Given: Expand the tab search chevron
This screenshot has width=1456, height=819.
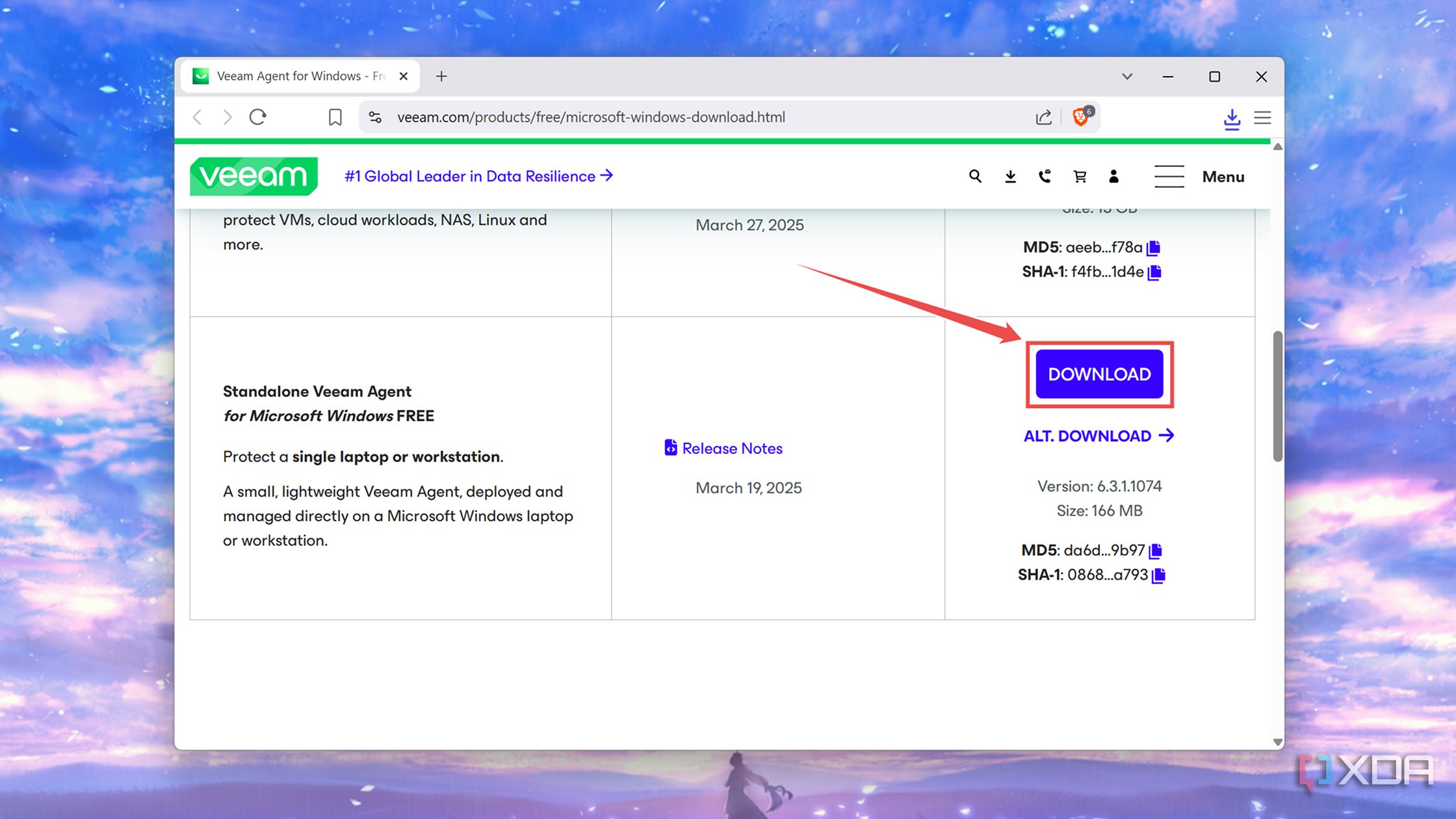Looking at the screenshot, I should (x=1127, y=76).
